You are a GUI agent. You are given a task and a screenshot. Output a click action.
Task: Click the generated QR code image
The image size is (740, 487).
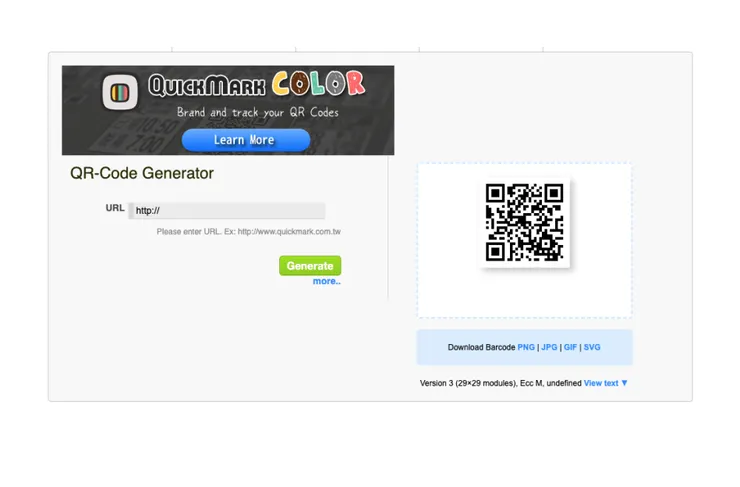(x=524, y=222)
